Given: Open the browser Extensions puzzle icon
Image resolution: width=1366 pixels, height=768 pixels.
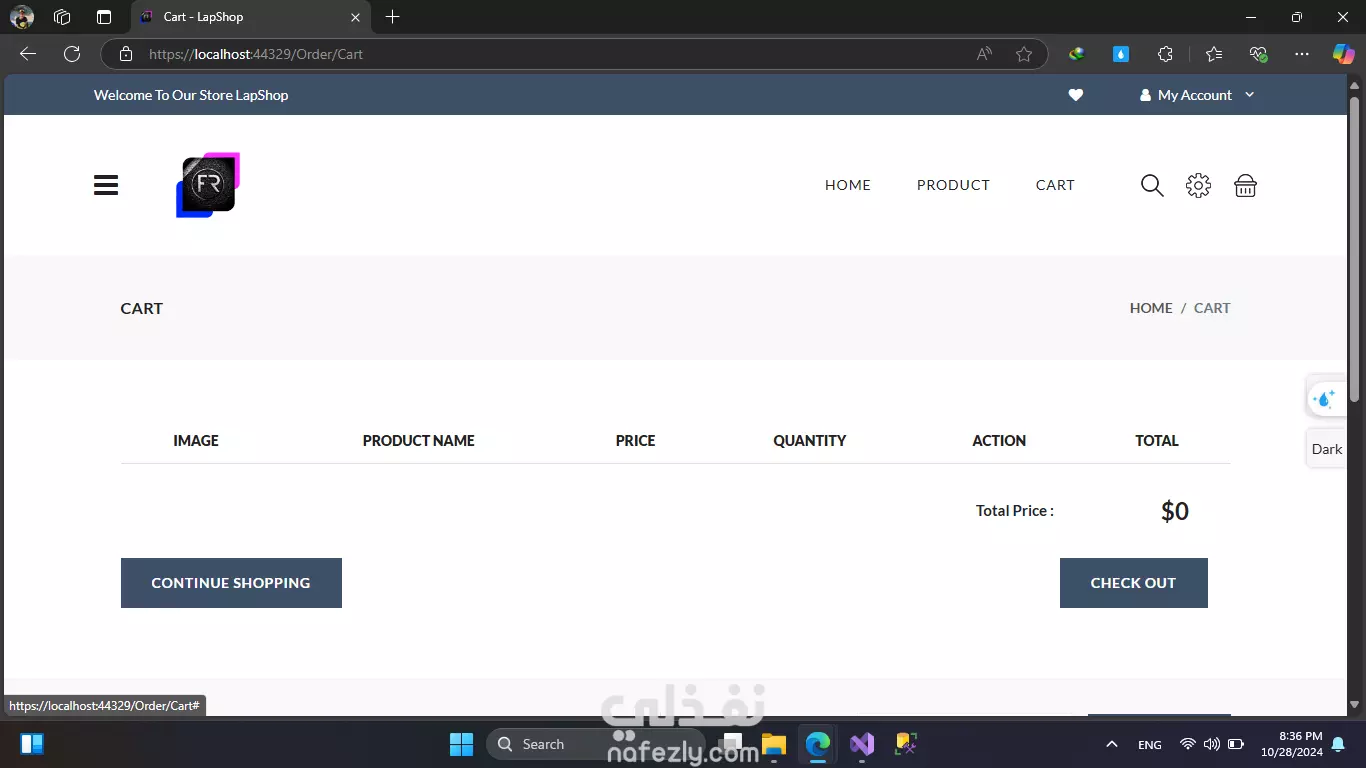Looking at the screenshot, I should click(x=1165, y=54).
